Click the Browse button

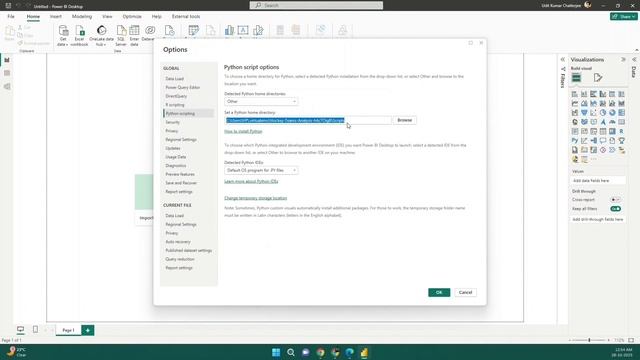point(404,120)
